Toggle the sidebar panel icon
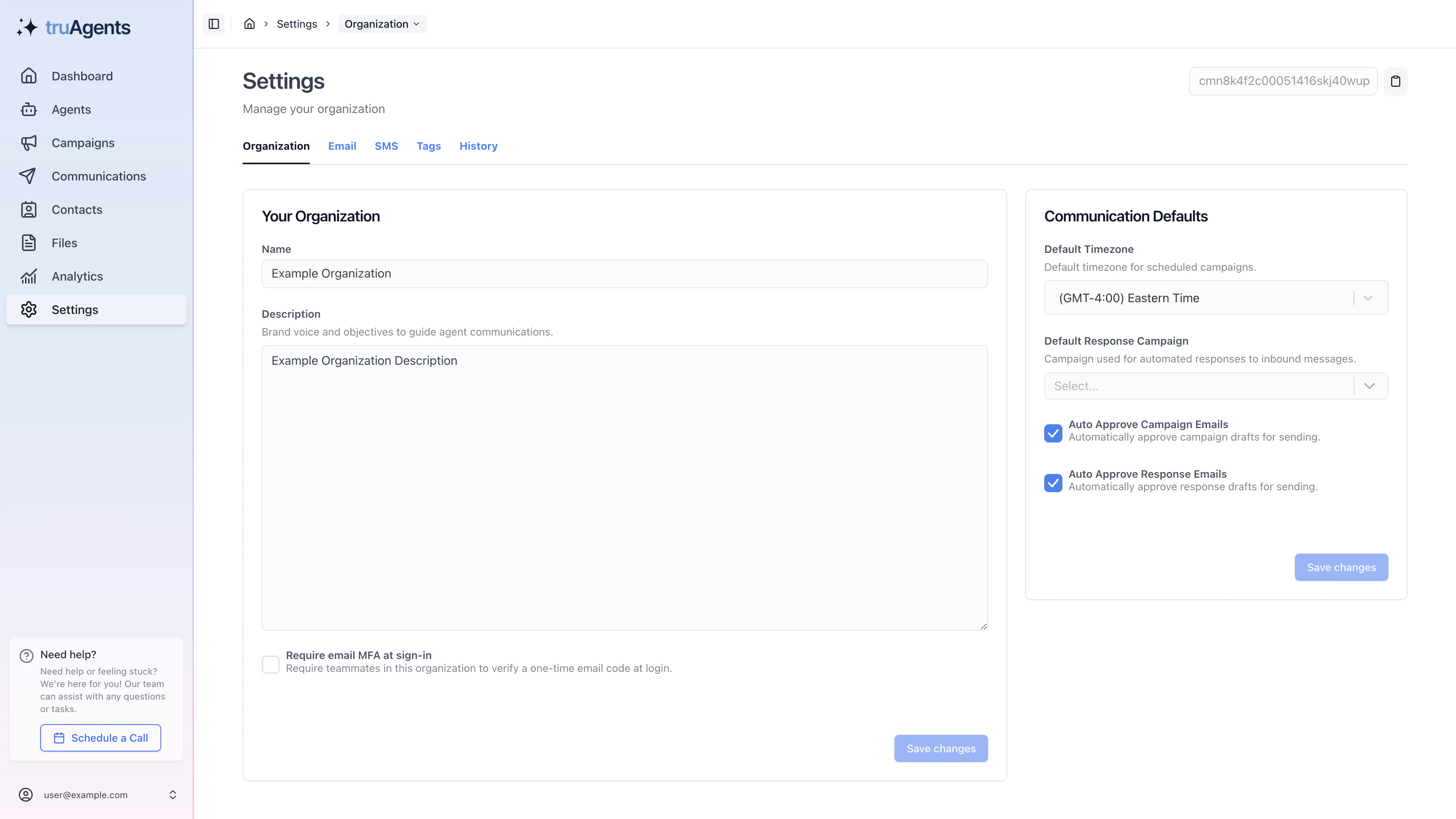This screenshot has height=819, width=1456. coord(213,24)
